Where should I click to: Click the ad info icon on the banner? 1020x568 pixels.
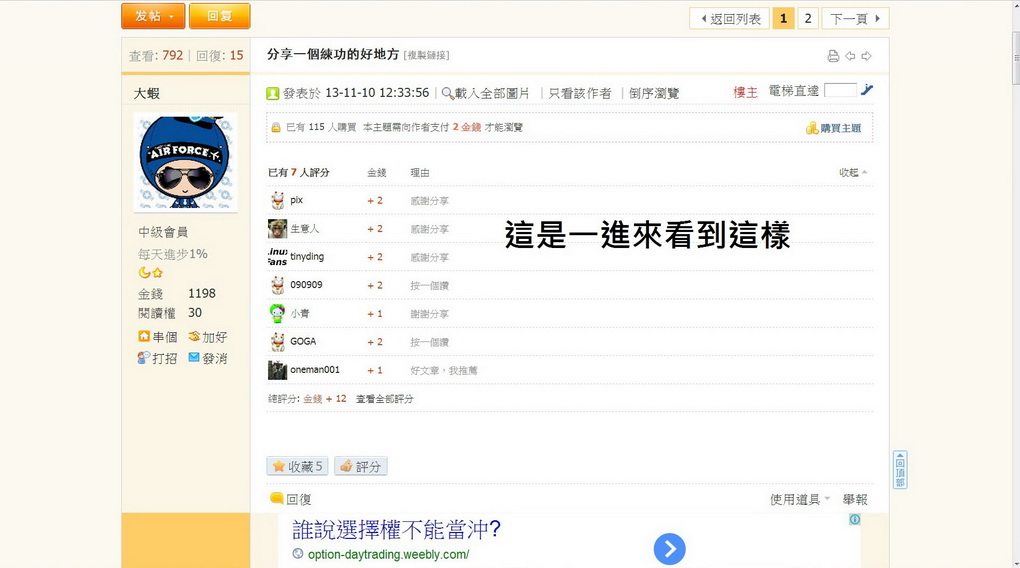click(855, 519)
